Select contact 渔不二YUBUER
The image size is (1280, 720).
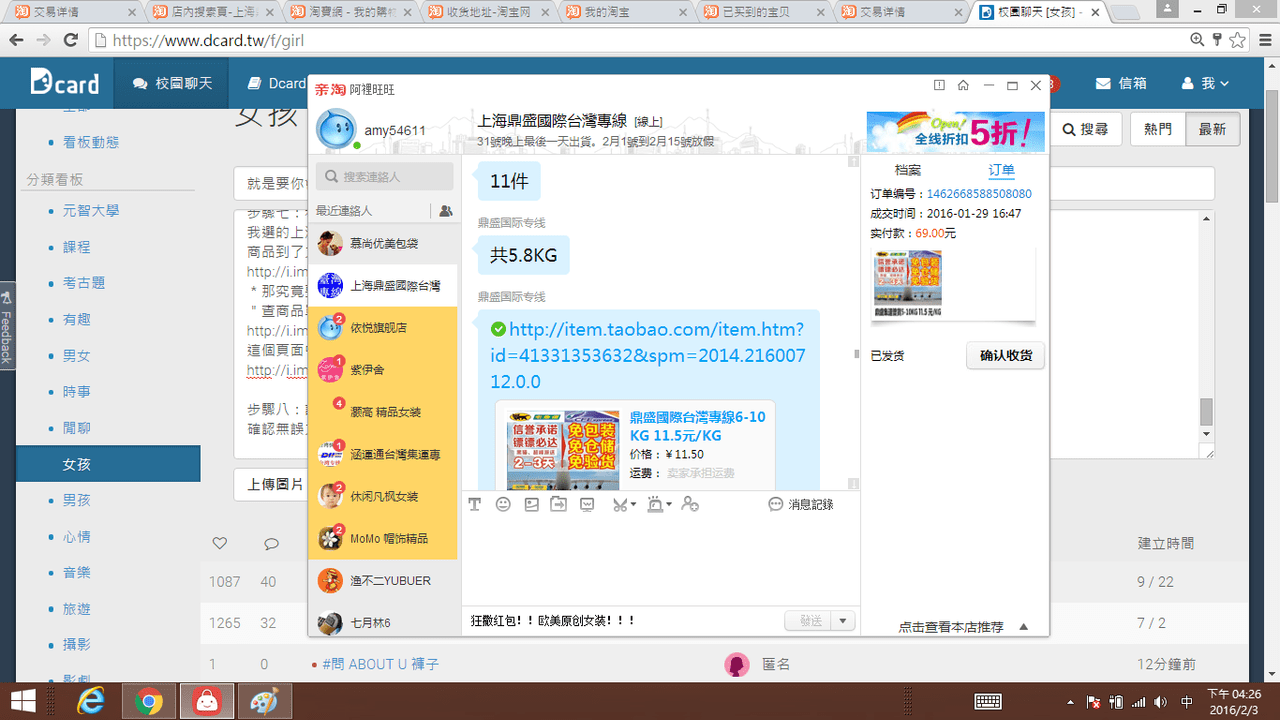click(x=383, y=580)
